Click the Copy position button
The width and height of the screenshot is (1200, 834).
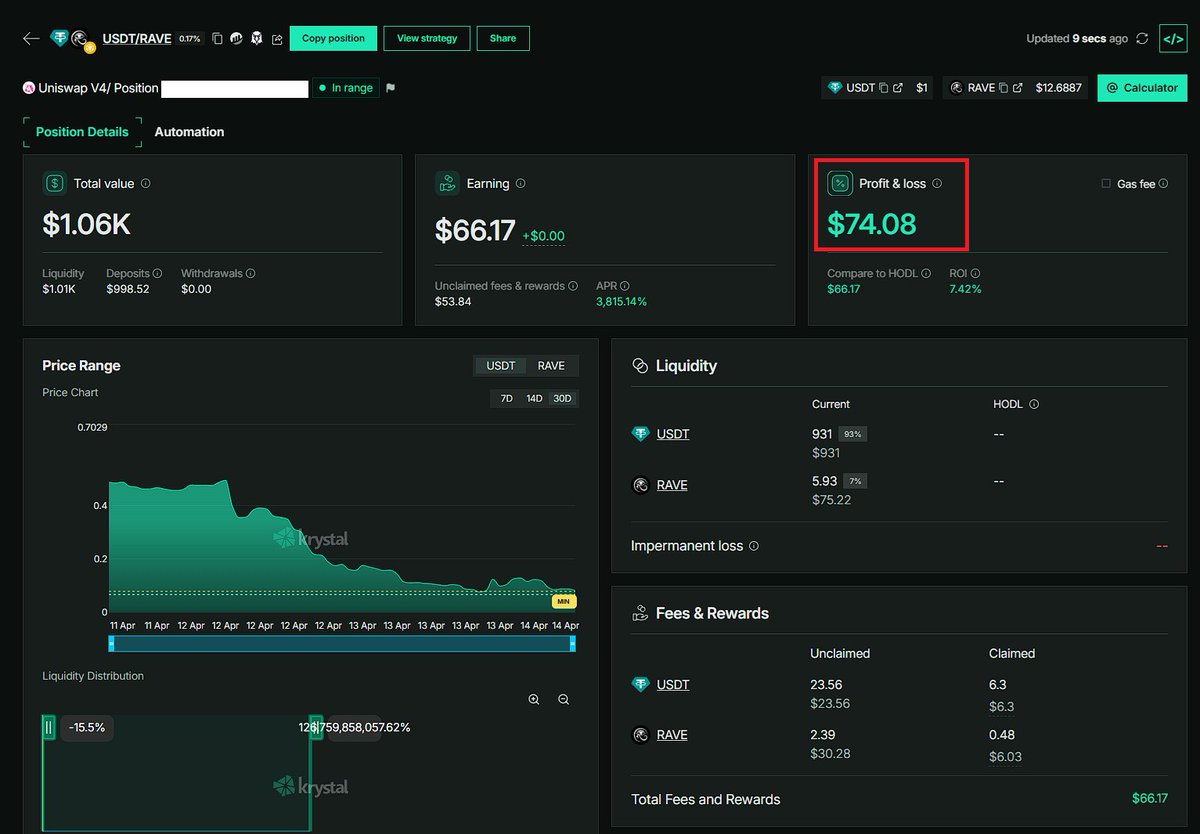click(333, 39)
